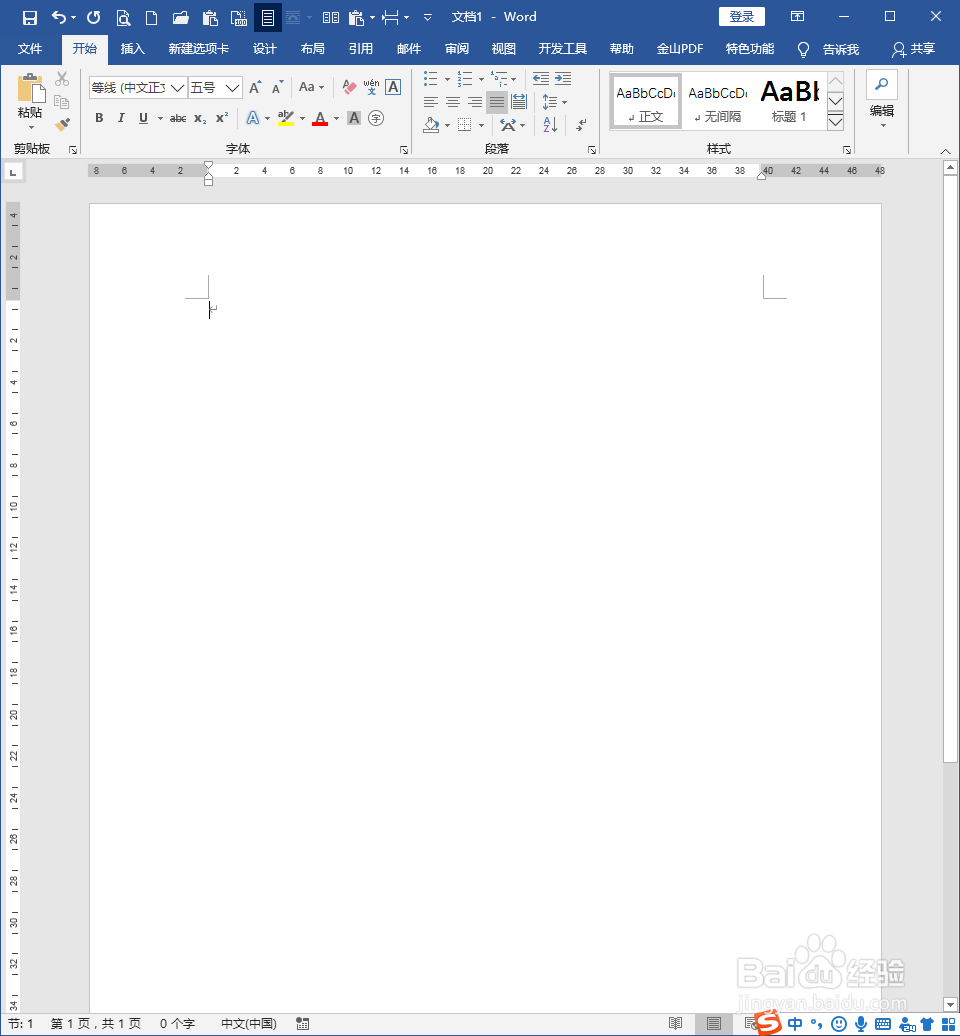Switch to the 插入 Insert tab
The width and height of the screenshot is (960, 1036).
[x=133, y=49]
